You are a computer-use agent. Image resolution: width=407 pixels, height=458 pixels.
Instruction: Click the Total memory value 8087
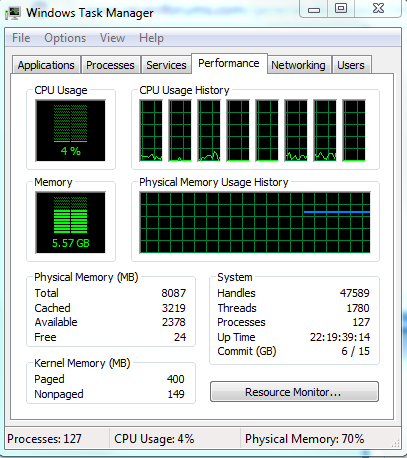pyautogui.click(x=174, y=293)
